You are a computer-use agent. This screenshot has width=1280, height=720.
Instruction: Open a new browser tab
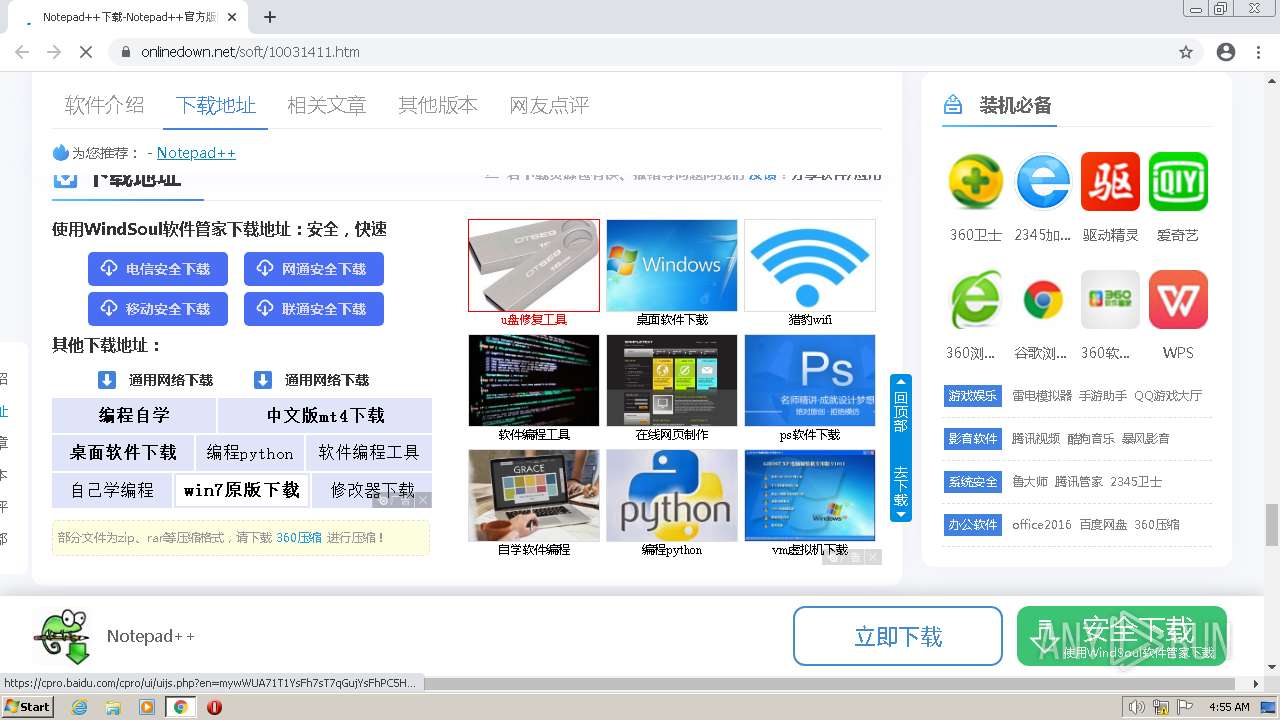coord(270,17)
